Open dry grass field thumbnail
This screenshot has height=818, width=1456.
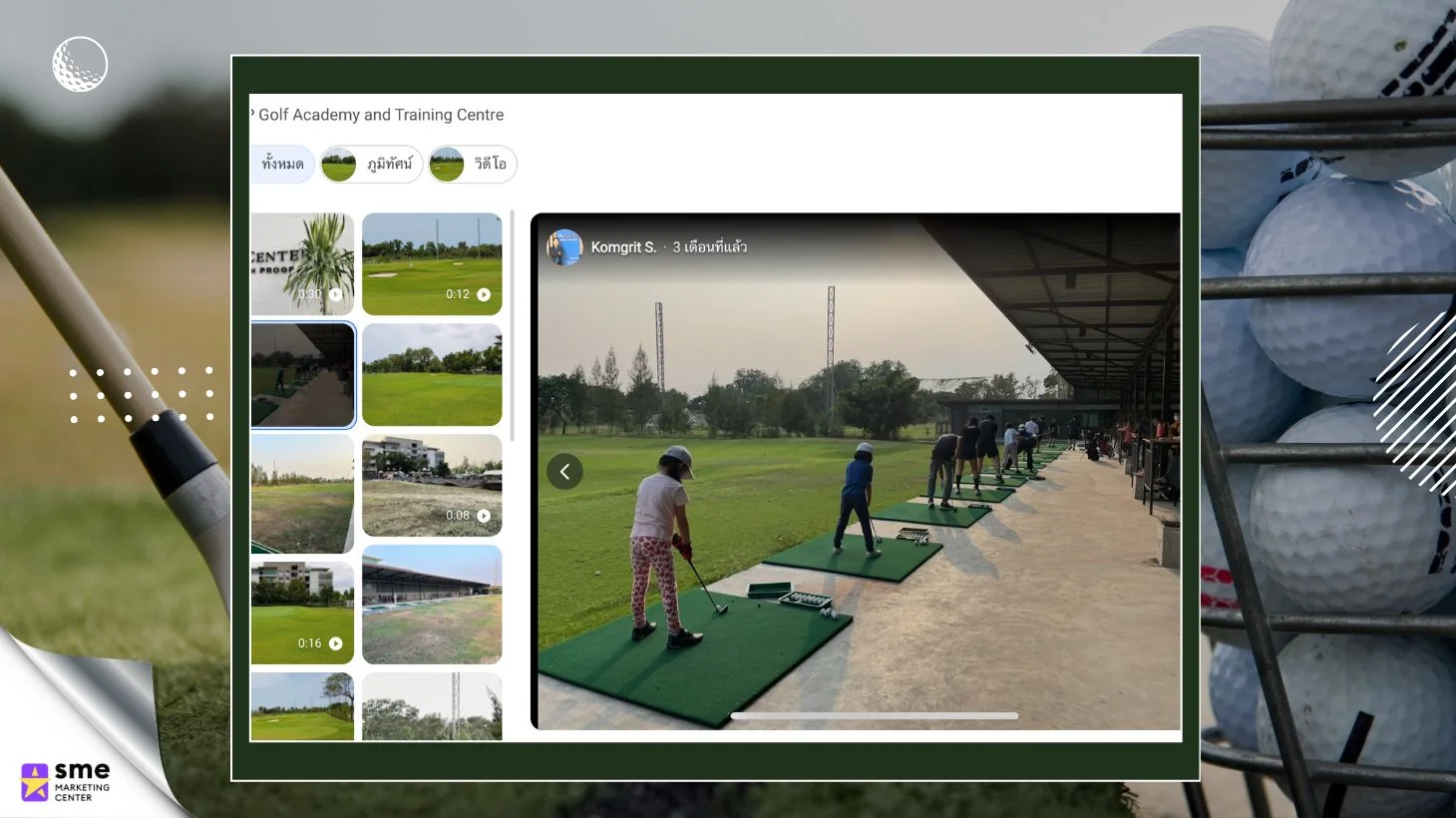(302, 494)
